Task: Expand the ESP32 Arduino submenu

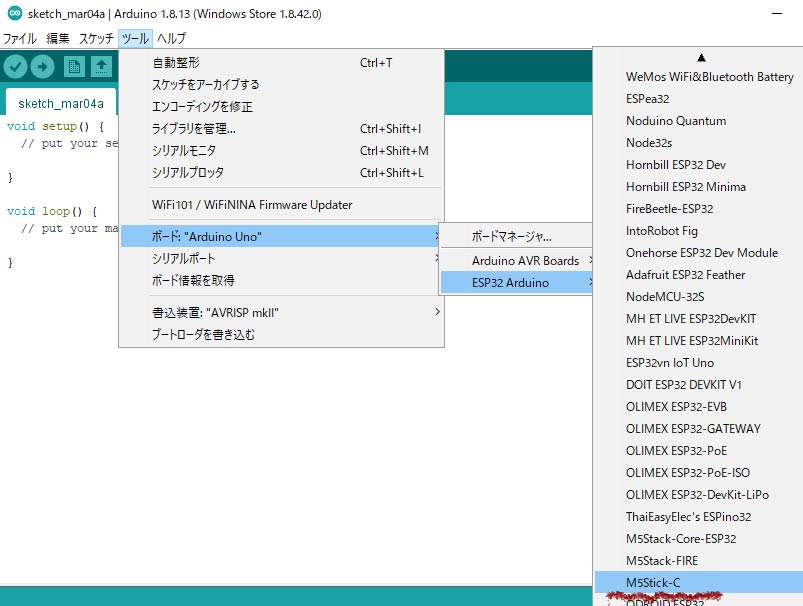Action: pyautogui.click(x=516, y=282)
